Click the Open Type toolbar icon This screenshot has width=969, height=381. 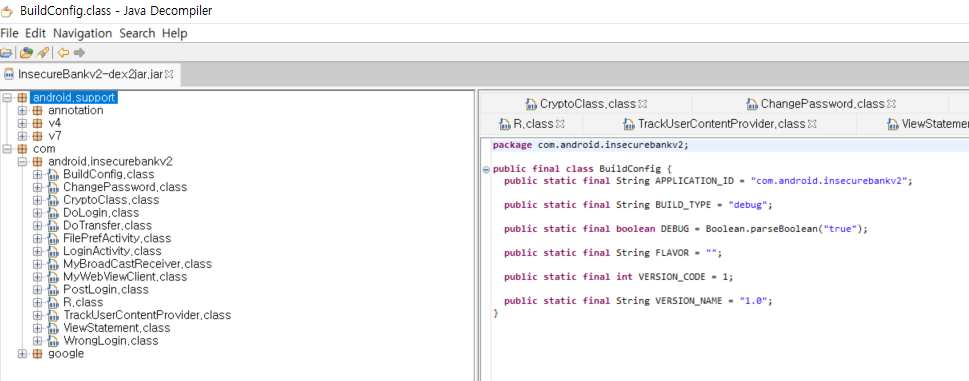pyautogui.click(x=26, y=52)
